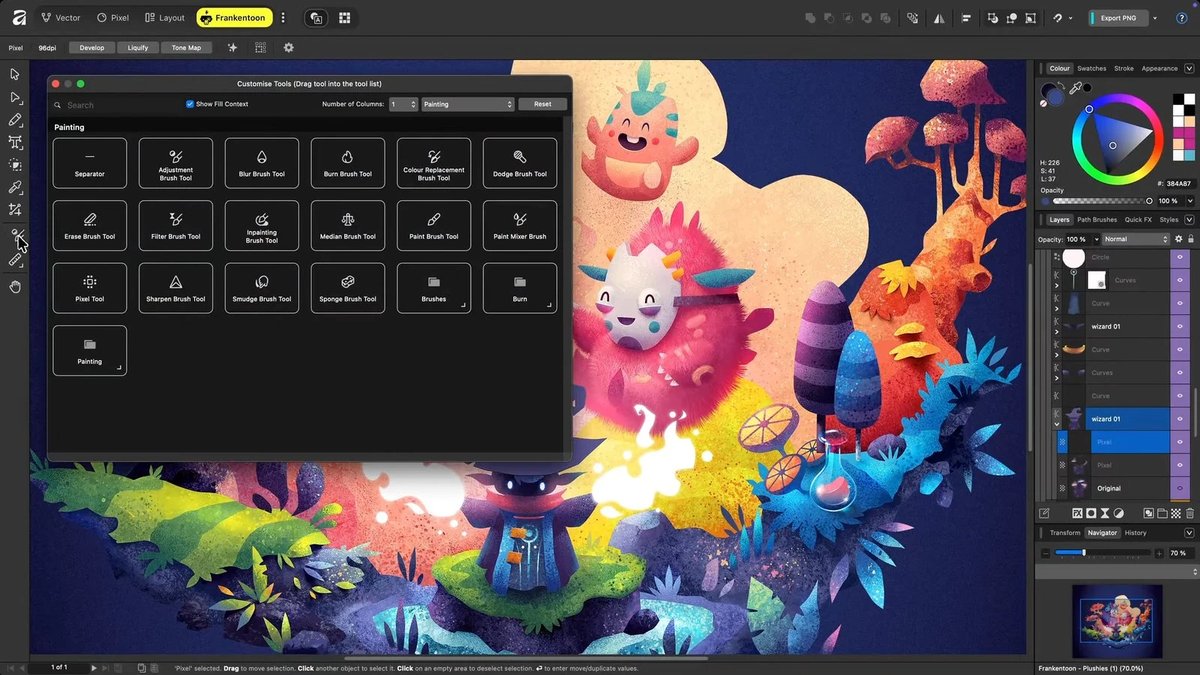1200x675 pixels.
Task: Click the Colour Replacement Brush Tool tile
Action: (x=434, y=163)
